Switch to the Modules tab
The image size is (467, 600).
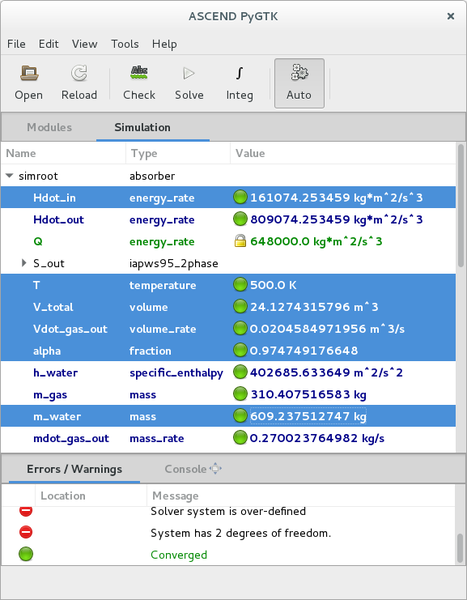(49, 127)
